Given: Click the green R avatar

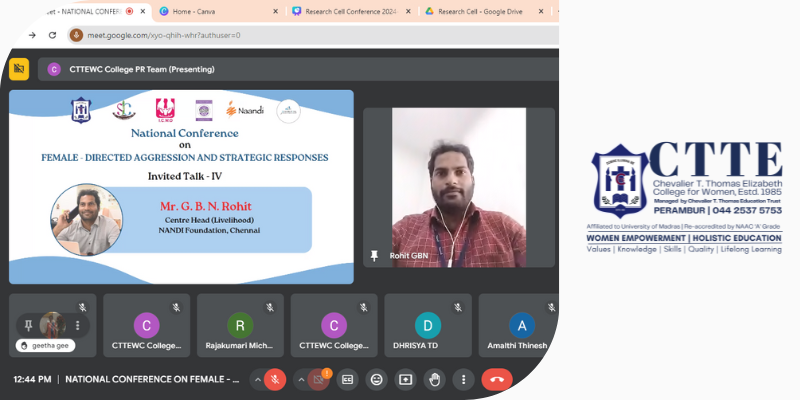Looking at the screenshot, I should pos(240,325).
